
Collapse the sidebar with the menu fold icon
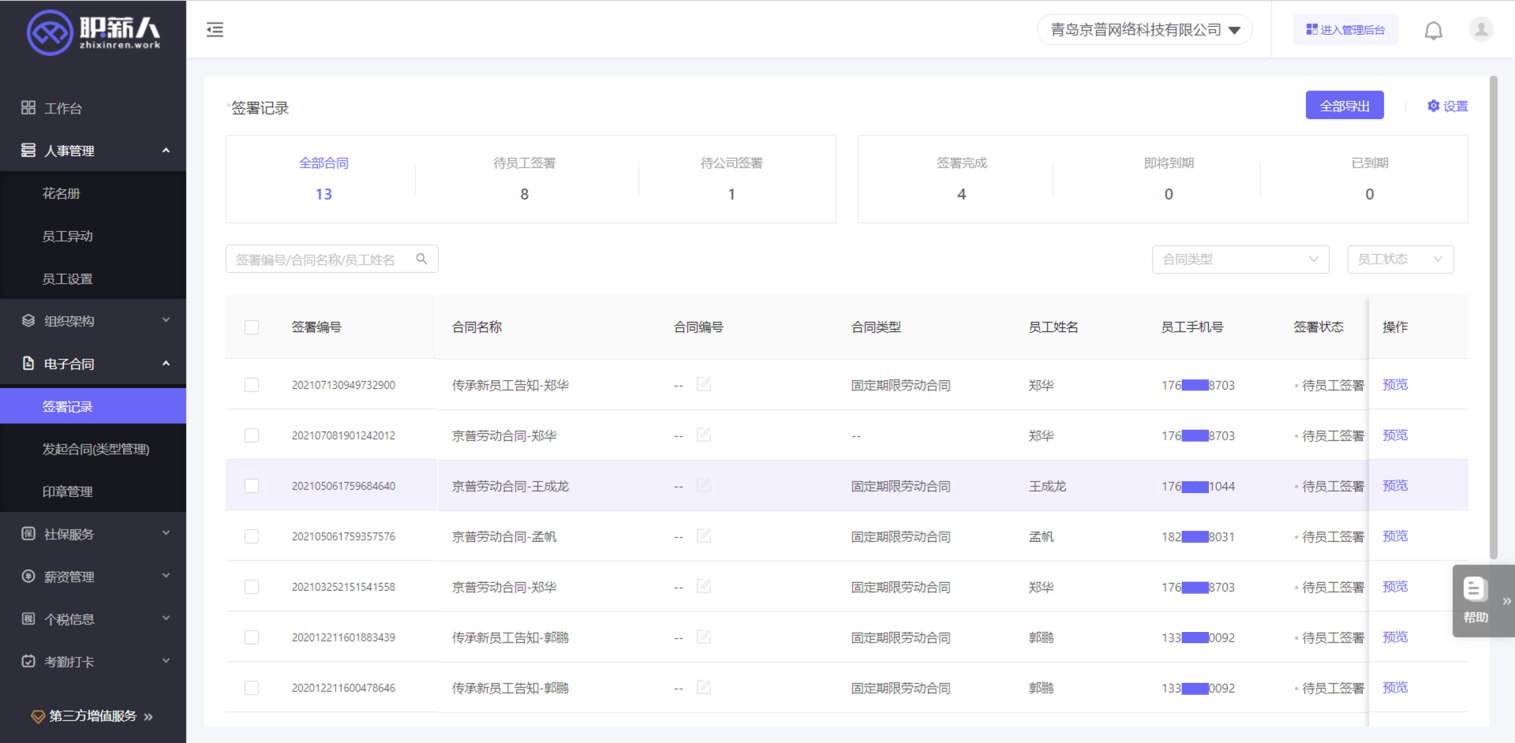point(215,30)
